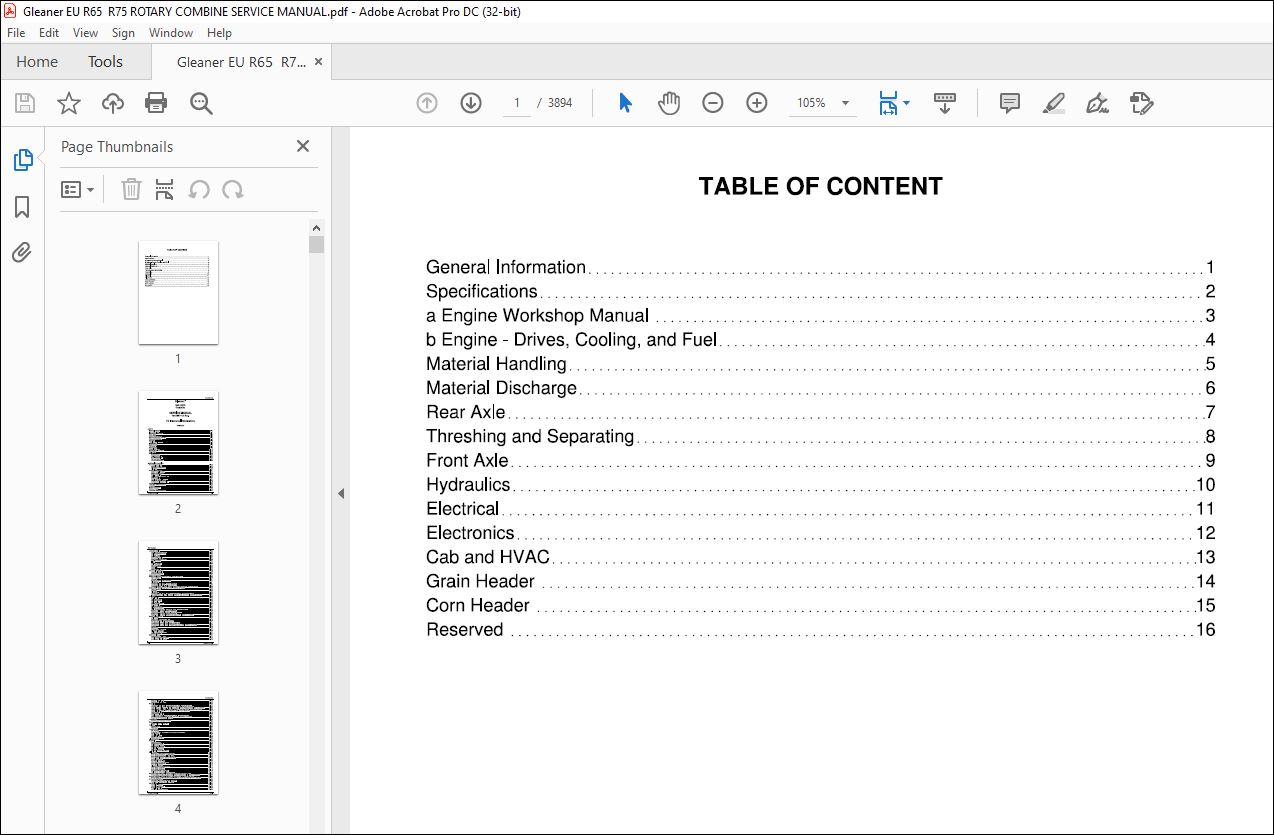The width and height of the screenshot is (1274, 835).
Task: Upload file to cloud icon
Action: pyautogui.click(x=113, y=103)
